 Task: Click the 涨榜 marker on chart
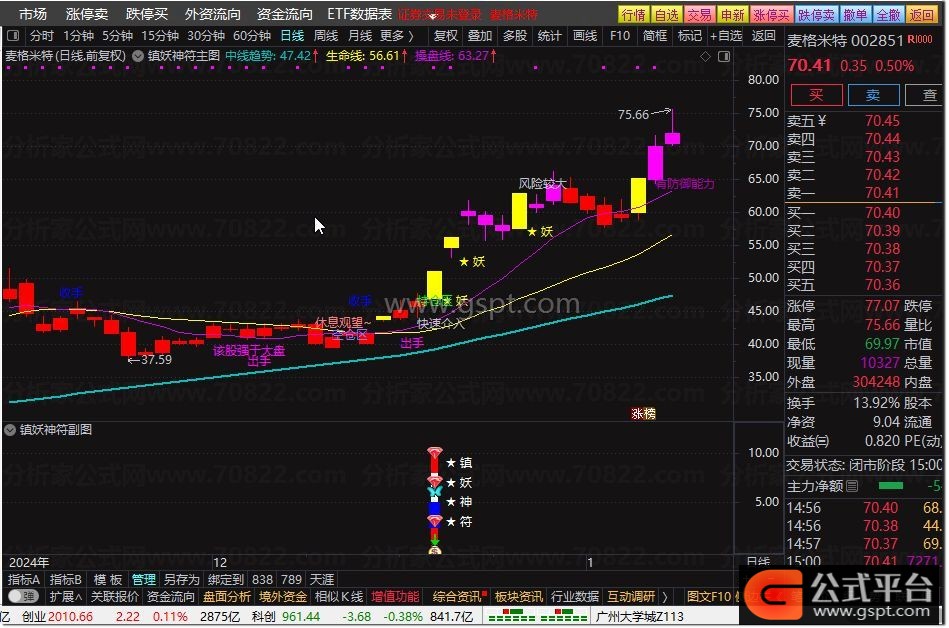[x=643, y=414]
